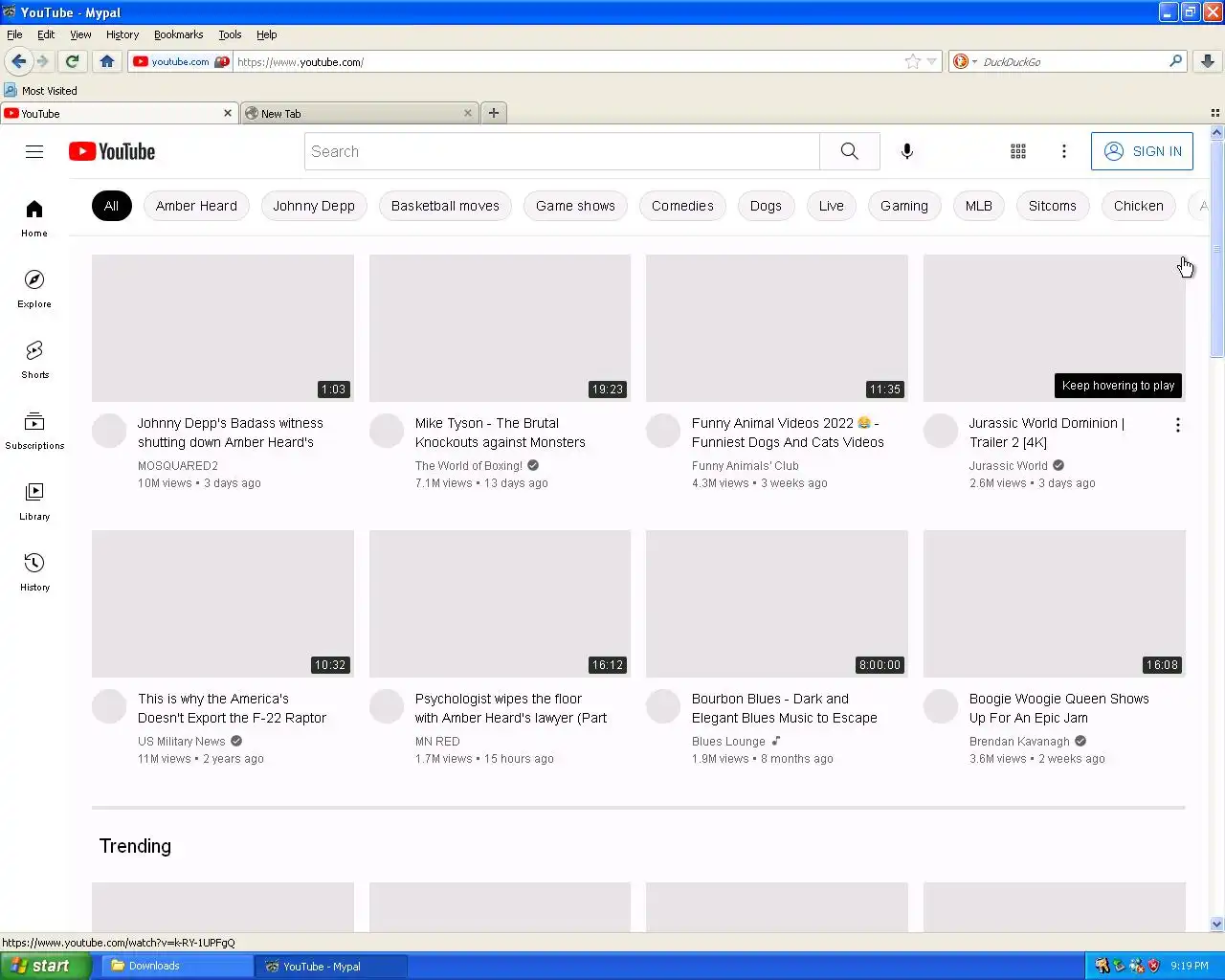Open DuckDuckGo search engine dropdown
Viewport: 1225px width, 980px height.
pos(965,61)
